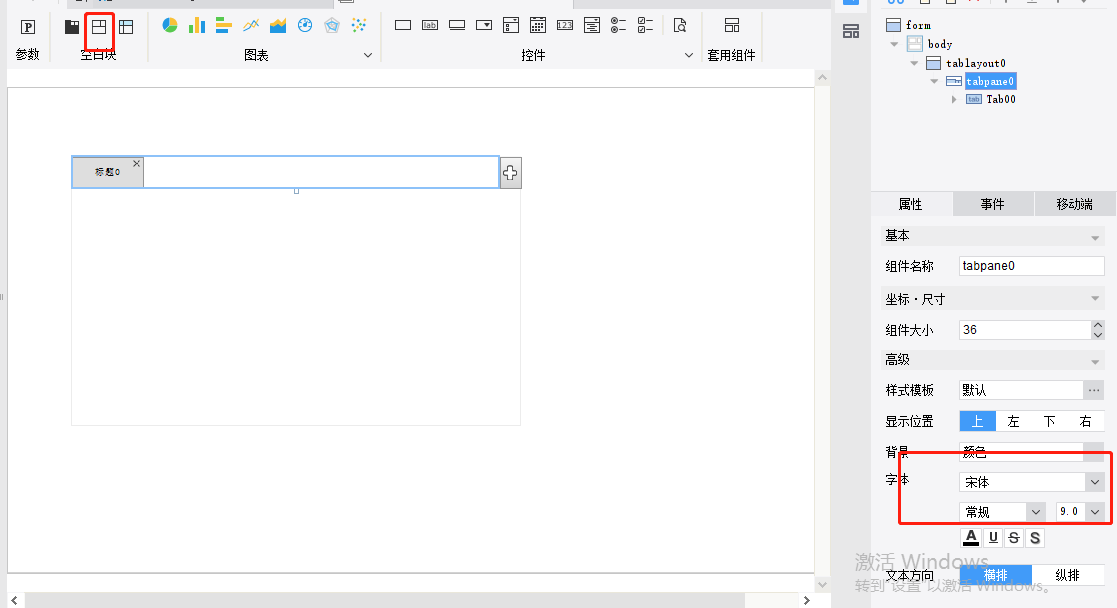This screenshot has width=1117, height=608.
Task: Open the 宋体 font family dropdown
Action: coord(1094,482)
